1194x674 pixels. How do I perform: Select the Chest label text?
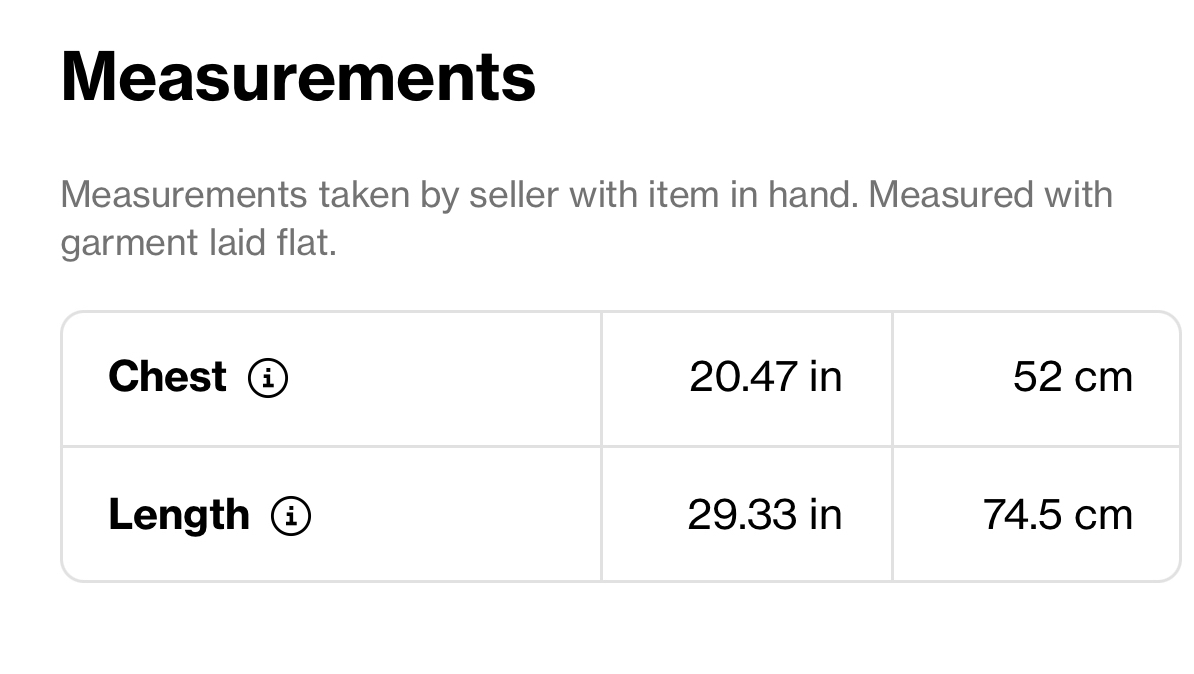point(168,376)
